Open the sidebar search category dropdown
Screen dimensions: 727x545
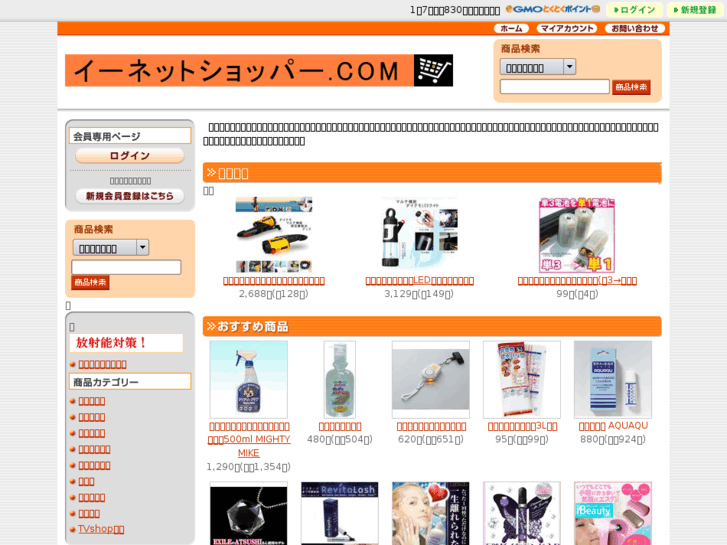click(x=111, y=248)
